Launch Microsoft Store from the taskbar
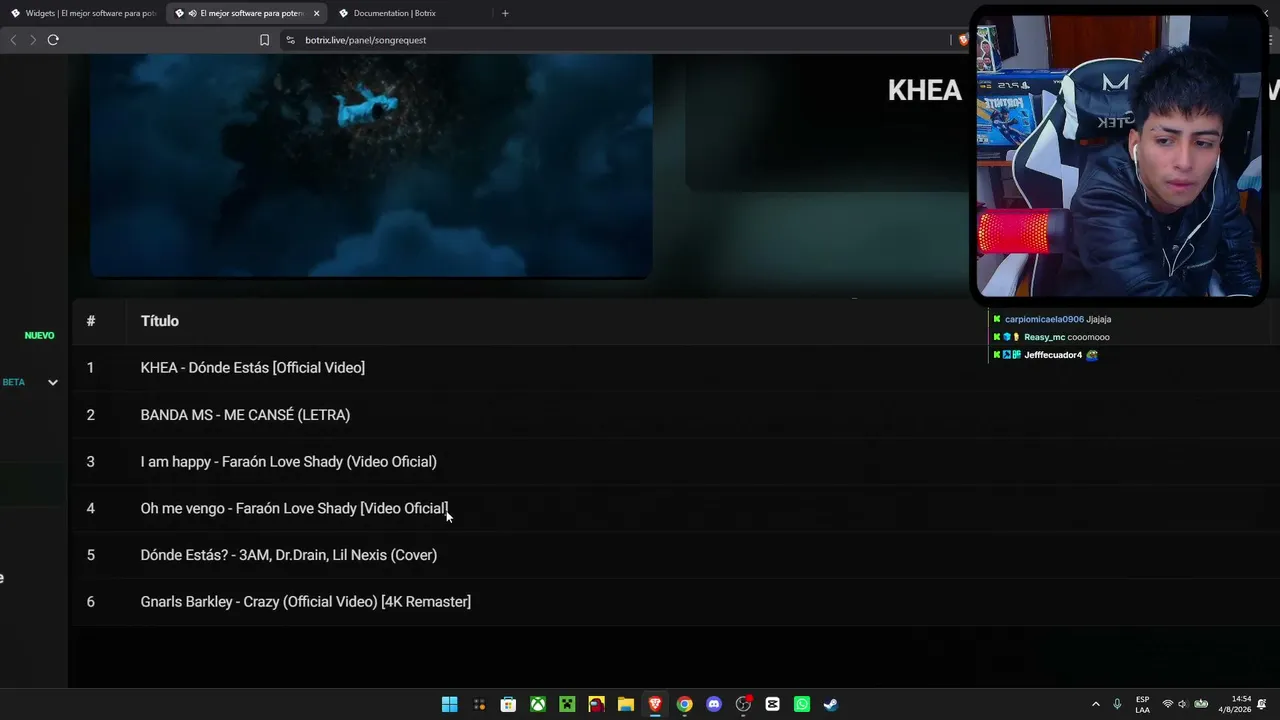Image resolution: width=1280 pixels, height=720 pixels. click(x=508, y=704)
